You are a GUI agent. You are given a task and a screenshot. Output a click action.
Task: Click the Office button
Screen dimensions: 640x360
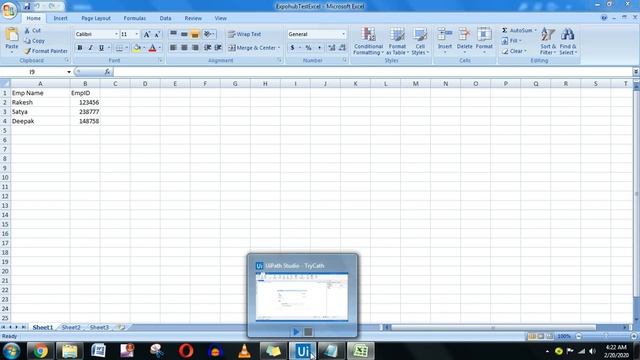pos(9,9)
